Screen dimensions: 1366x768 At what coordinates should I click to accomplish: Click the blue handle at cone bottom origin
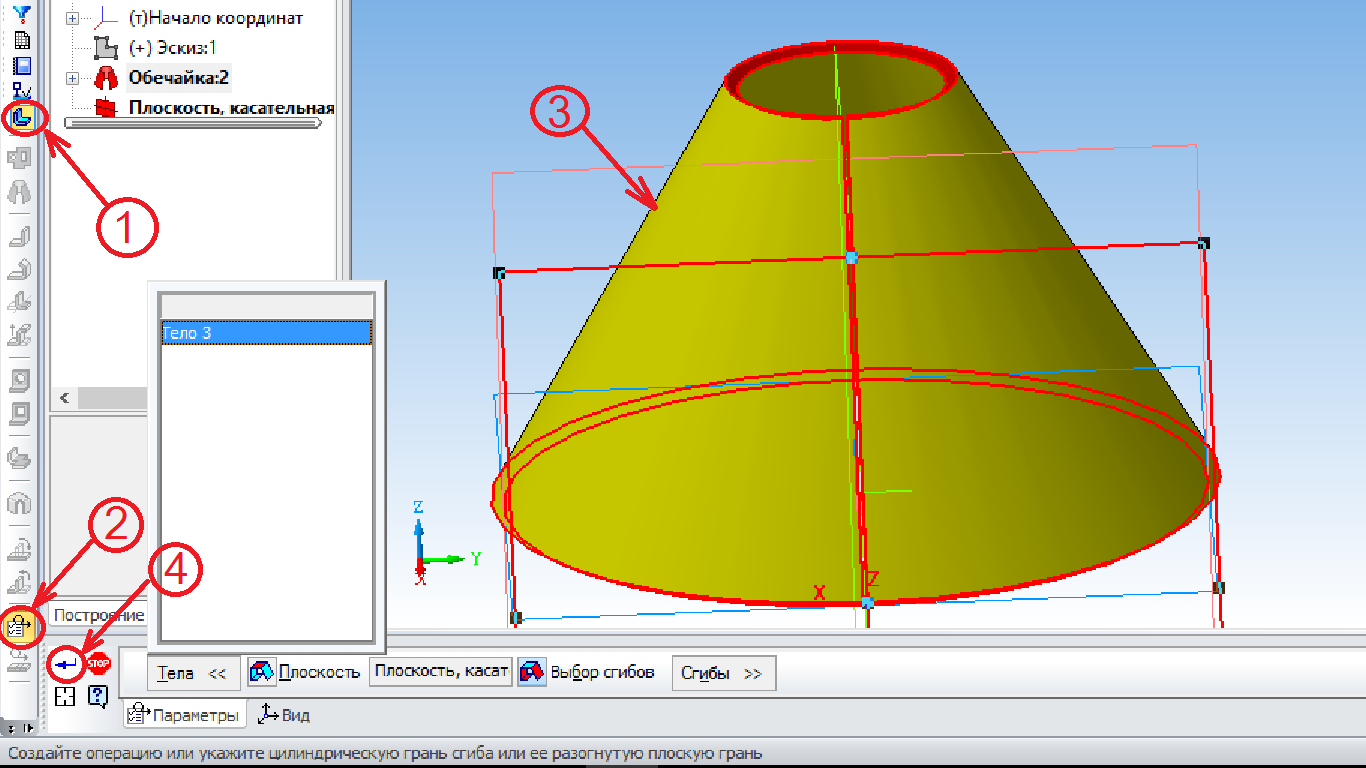(x=867, y=602)
